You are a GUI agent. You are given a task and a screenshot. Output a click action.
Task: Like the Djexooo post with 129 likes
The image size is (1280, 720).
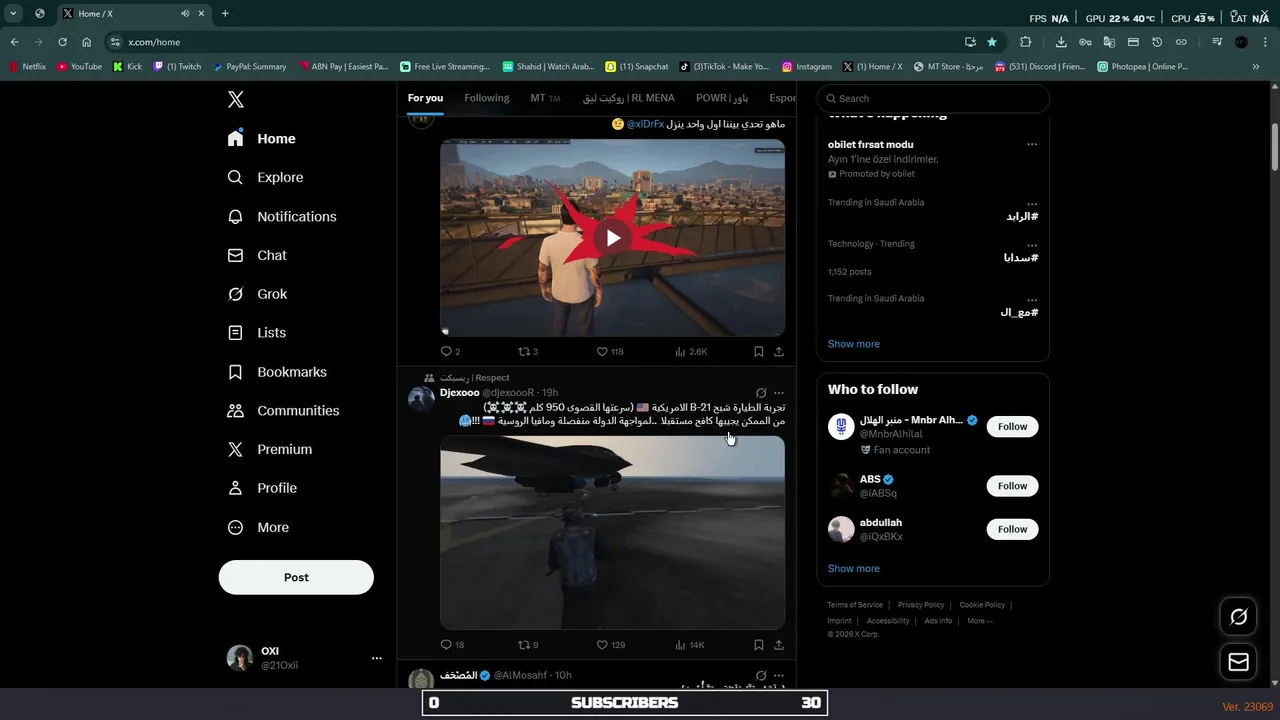point(609,645)
